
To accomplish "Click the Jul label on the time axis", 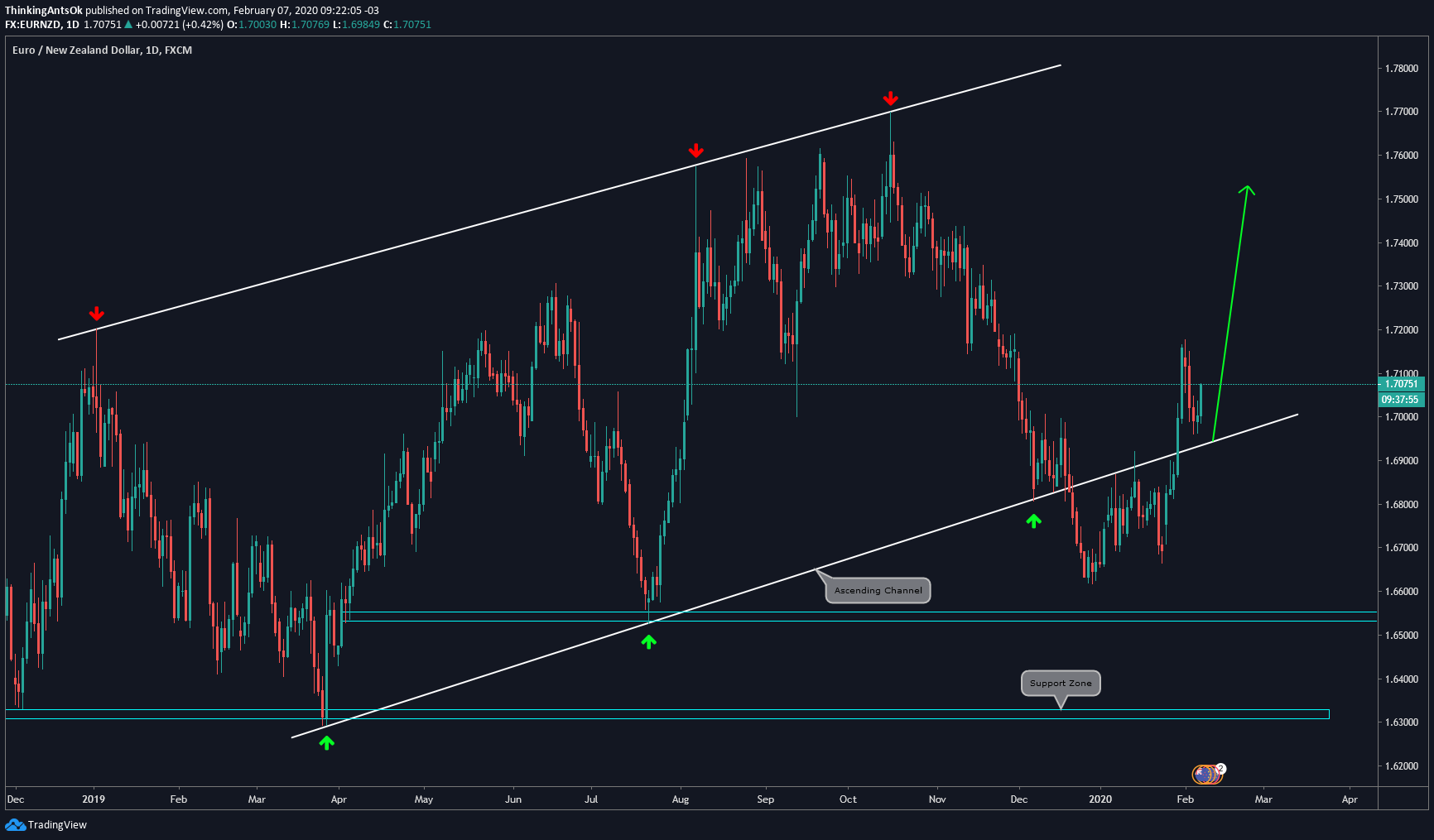I will point(591,799).
